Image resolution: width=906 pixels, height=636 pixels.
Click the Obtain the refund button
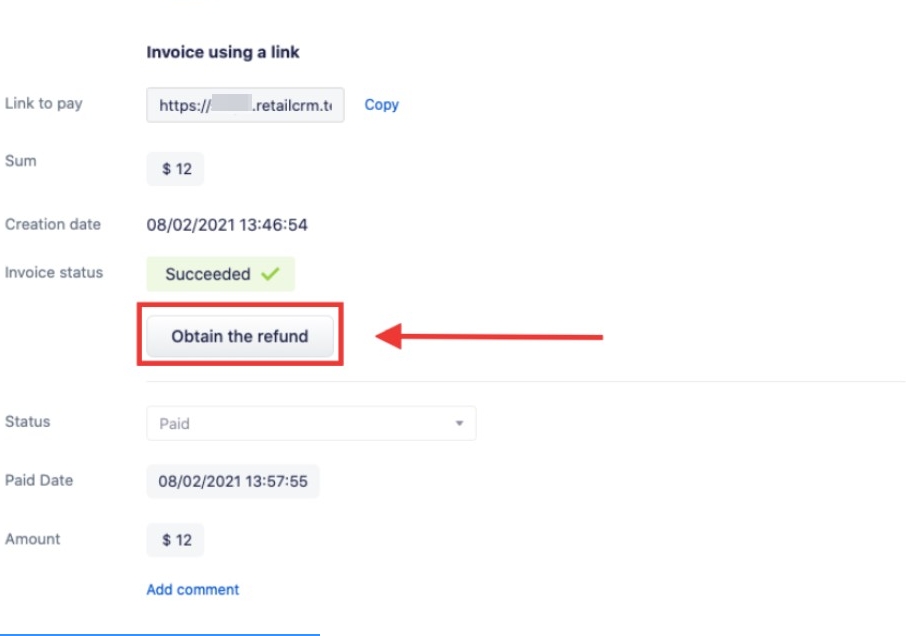(x=240, y=336)
